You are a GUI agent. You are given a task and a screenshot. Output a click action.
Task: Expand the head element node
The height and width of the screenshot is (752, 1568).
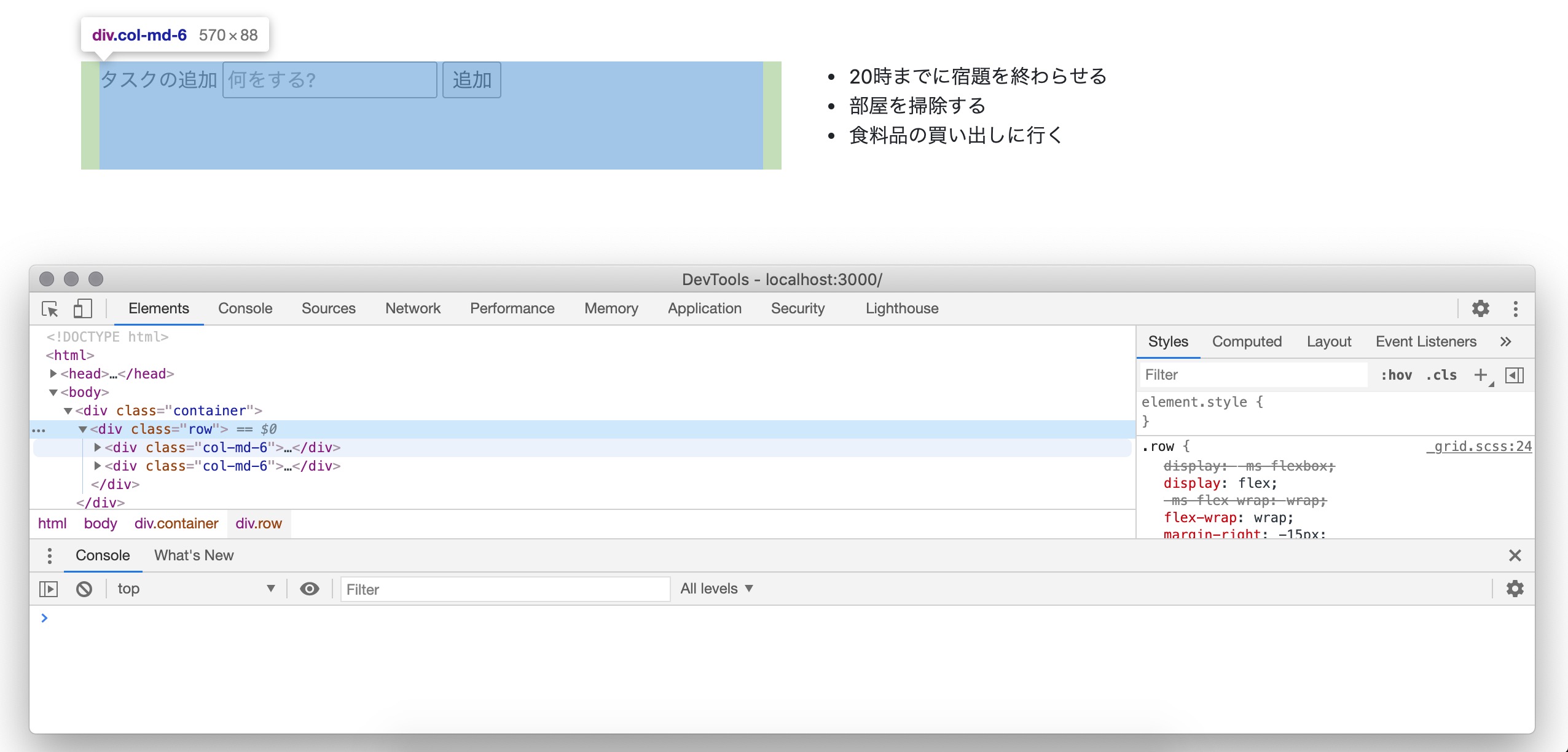(x=53, y=374)
